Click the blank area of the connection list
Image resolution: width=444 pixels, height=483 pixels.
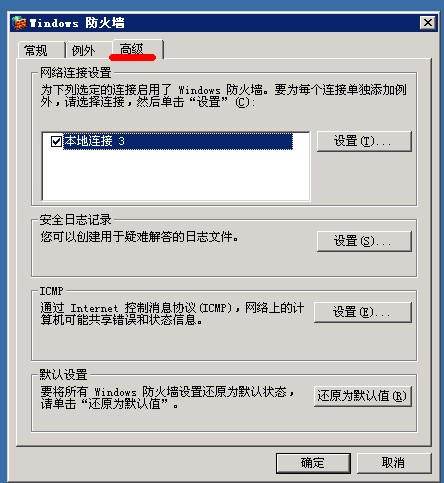tap(176, 175)
